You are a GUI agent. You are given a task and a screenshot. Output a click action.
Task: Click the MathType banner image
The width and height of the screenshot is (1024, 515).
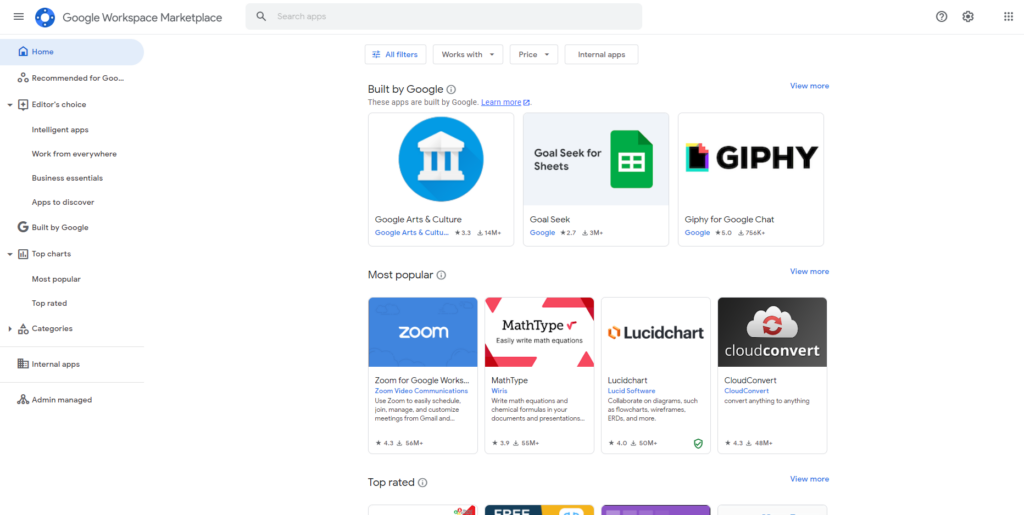(539, 332)
